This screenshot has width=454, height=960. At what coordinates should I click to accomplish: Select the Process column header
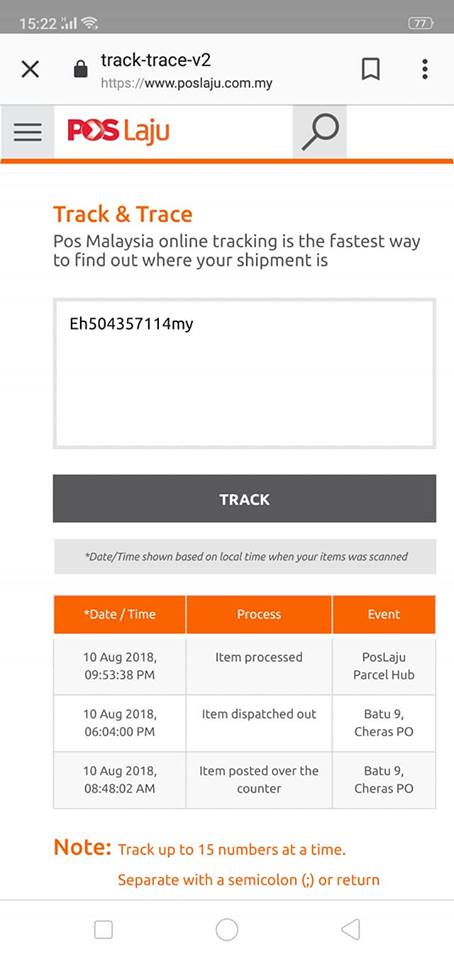[259, 614]
